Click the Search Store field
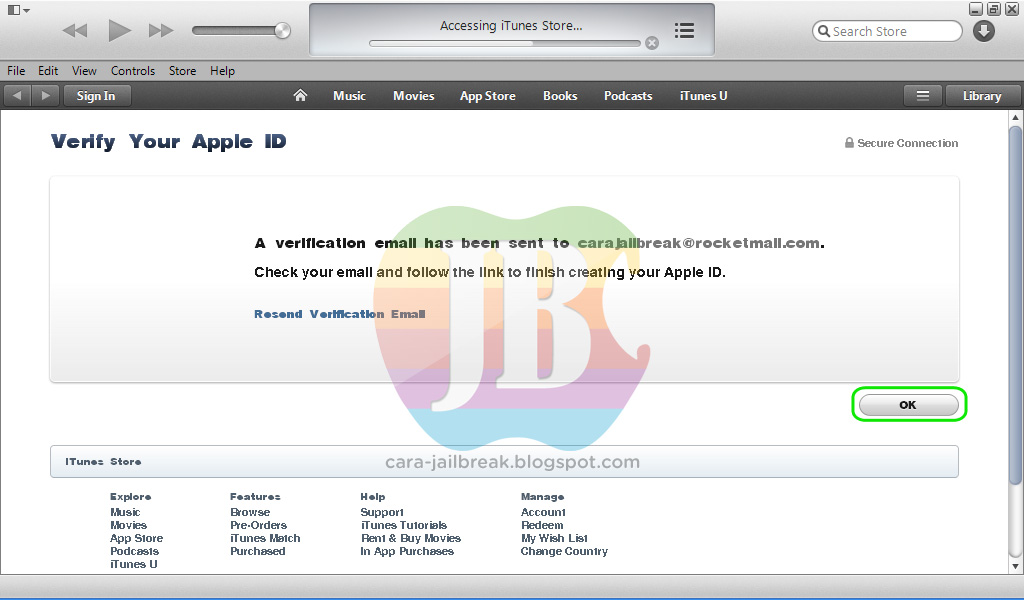The width and height of the screenshot is (1024, 600). (x=887, y=31)
